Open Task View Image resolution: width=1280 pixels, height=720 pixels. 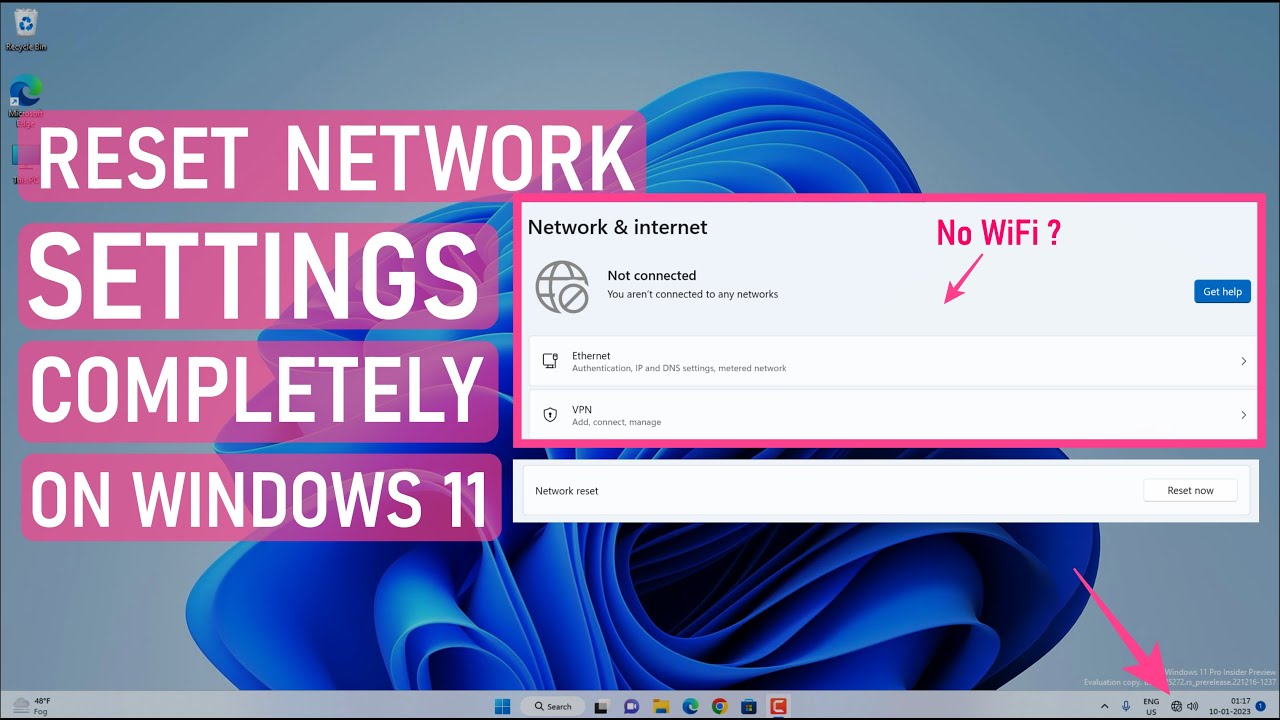point(602,706)
